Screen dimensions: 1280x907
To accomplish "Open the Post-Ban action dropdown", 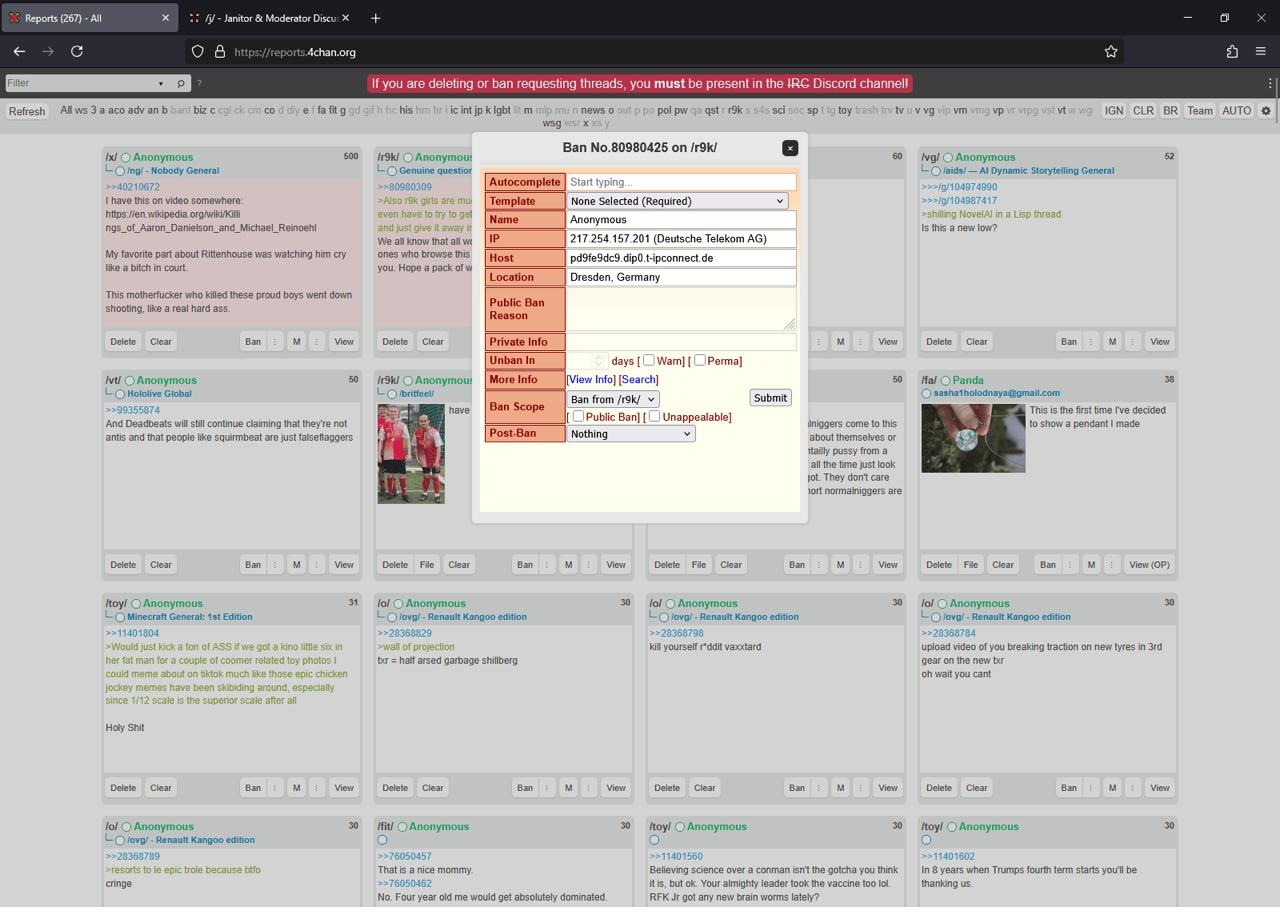I will tap(630, 434).
